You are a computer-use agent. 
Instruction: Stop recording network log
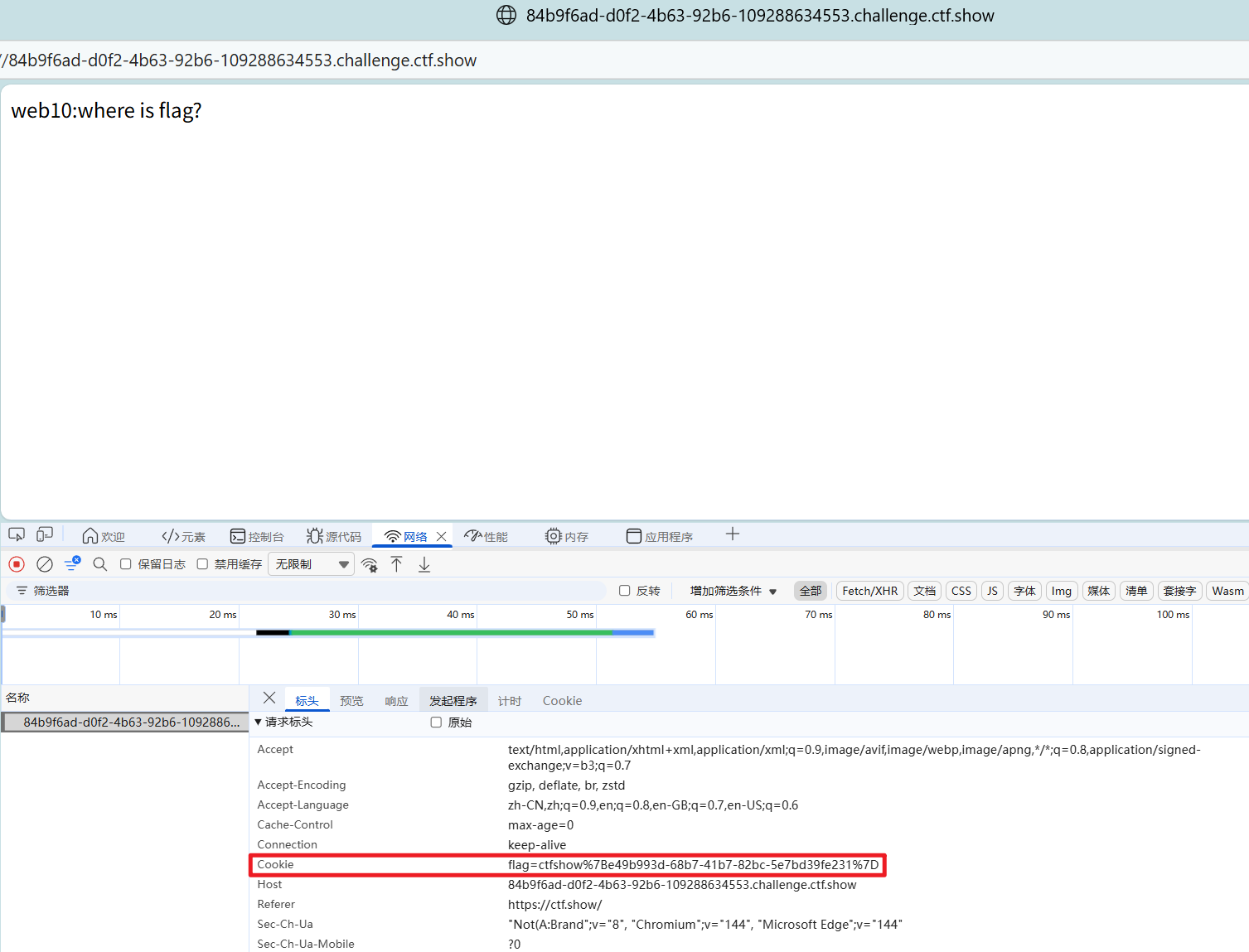point(17,564)
